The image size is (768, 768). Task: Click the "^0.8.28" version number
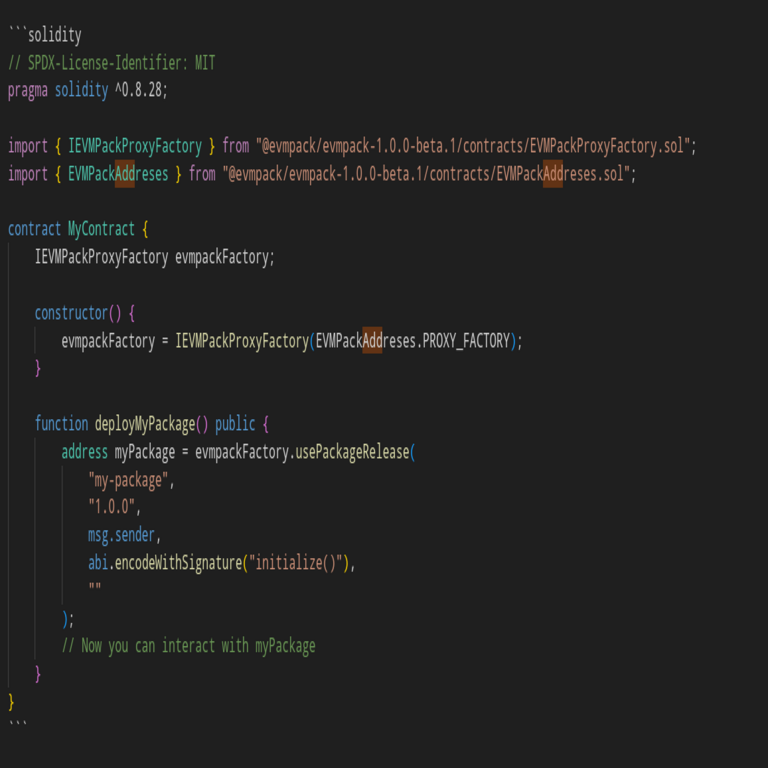(x=140, y=90)
